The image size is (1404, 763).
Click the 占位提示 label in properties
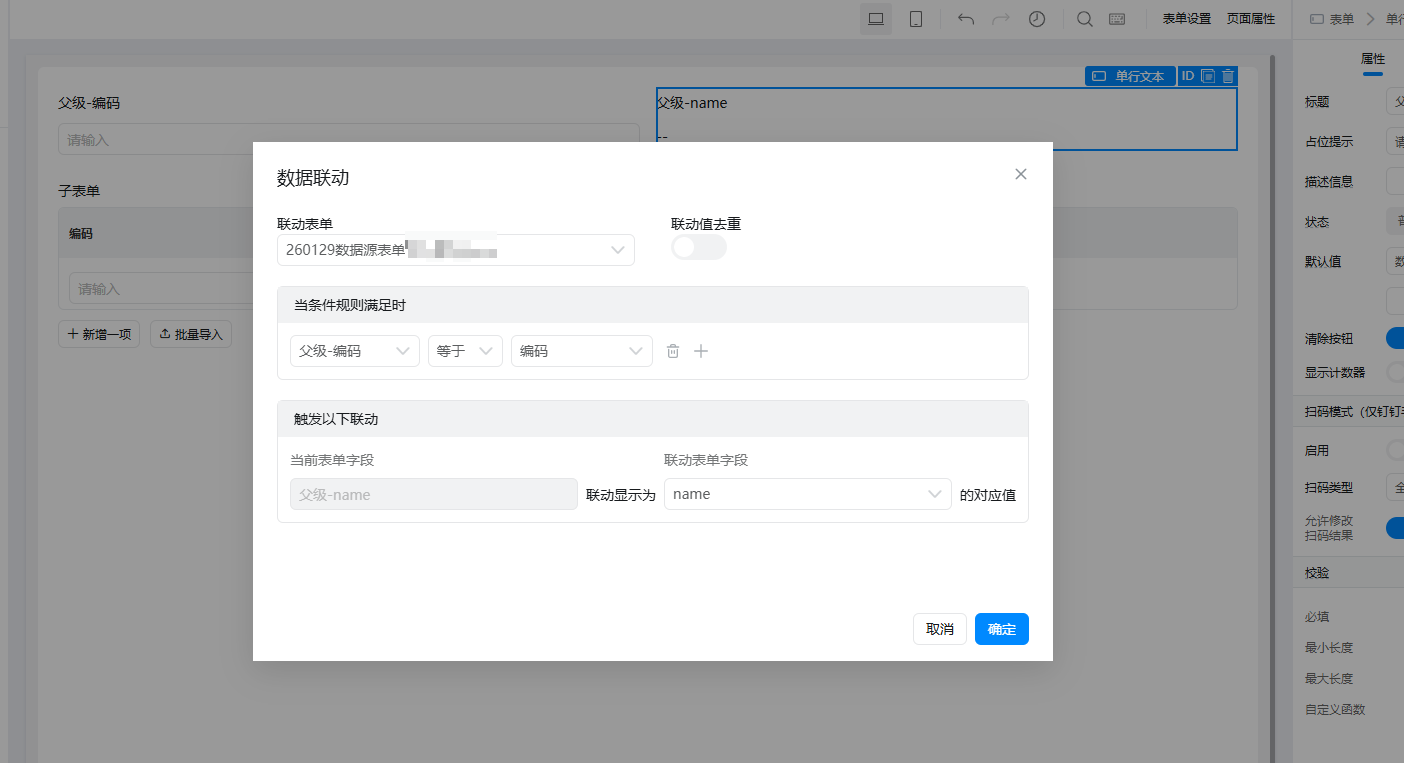[x=1329, y=142]
